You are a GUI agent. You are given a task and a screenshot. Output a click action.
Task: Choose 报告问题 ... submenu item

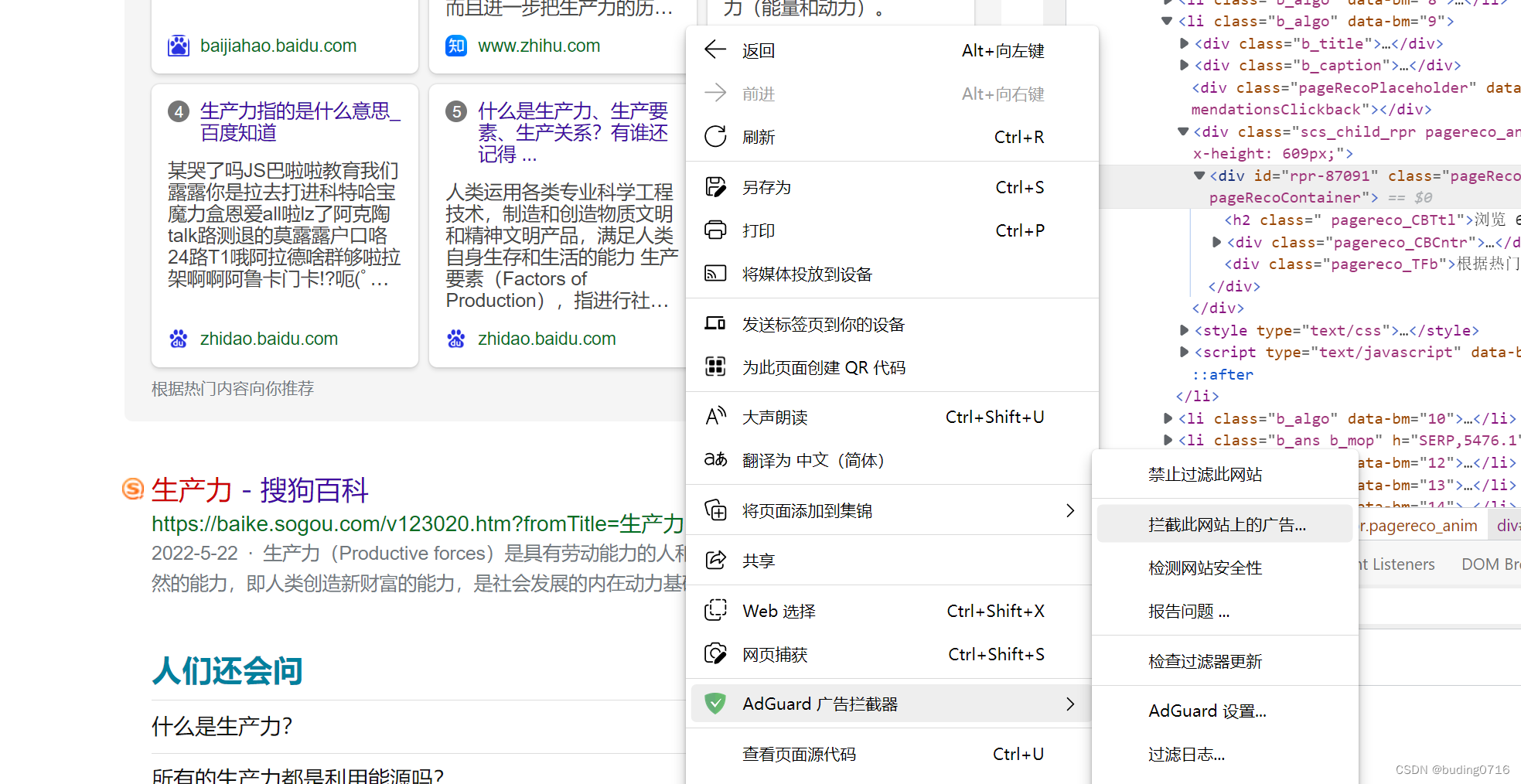pos(1225,611)
